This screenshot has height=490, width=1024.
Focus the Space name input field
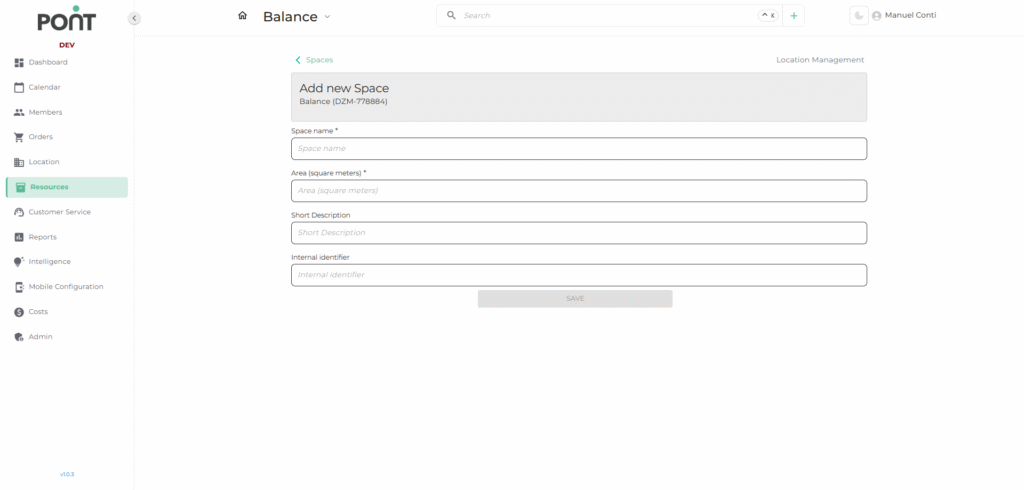578,149
